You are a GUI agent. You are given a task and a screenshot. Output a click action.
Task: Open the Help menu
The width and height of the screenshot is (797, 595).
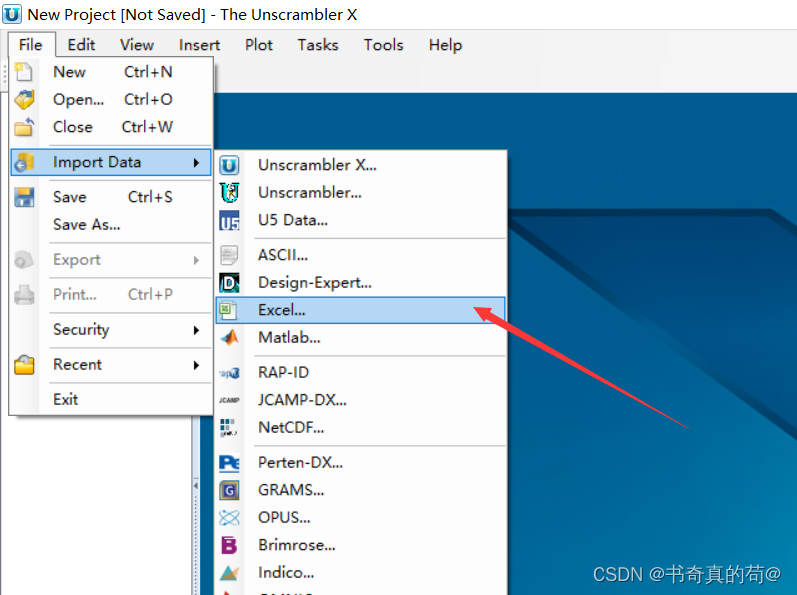tap(445, 45)
